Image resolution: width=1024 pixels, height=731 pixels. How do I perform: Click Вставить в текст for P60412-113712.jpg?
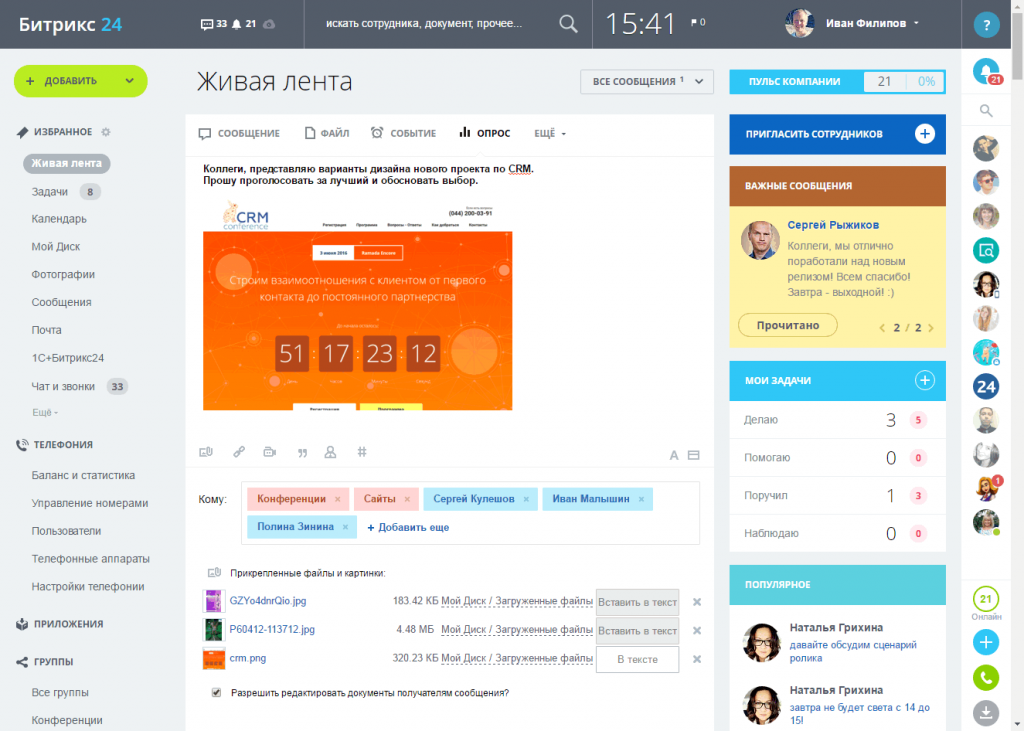click(637, 631)
